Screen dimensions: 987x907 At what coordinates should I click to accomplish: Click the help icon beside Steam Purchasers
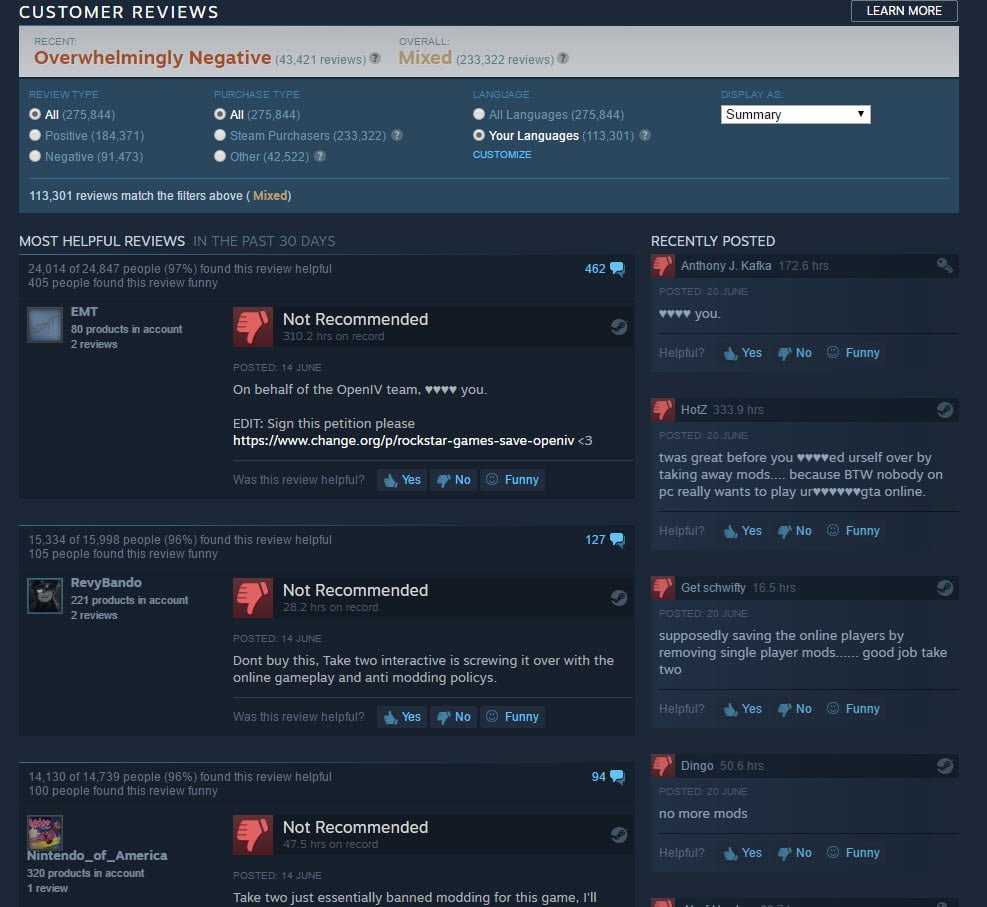pyautogui.click(x=397, y=135)
